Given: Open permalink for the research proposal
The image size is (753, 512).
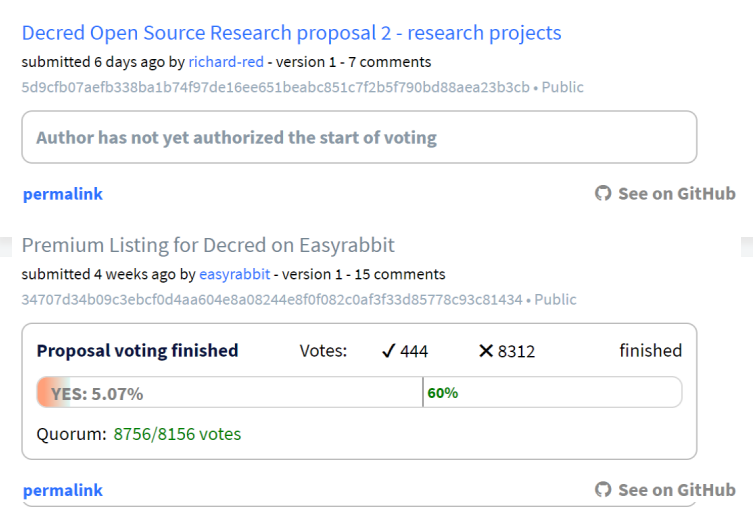Looking at the screenshot, I should coord(63,194).
